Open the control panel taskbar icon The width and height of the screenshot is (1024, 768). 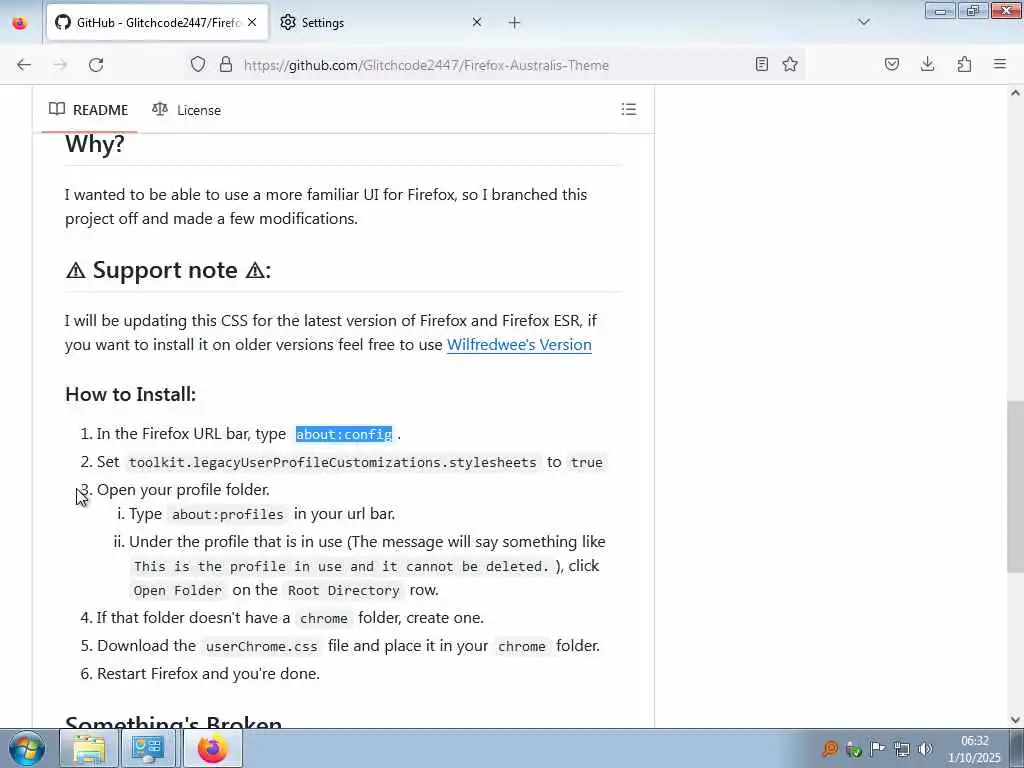[148, 748]
